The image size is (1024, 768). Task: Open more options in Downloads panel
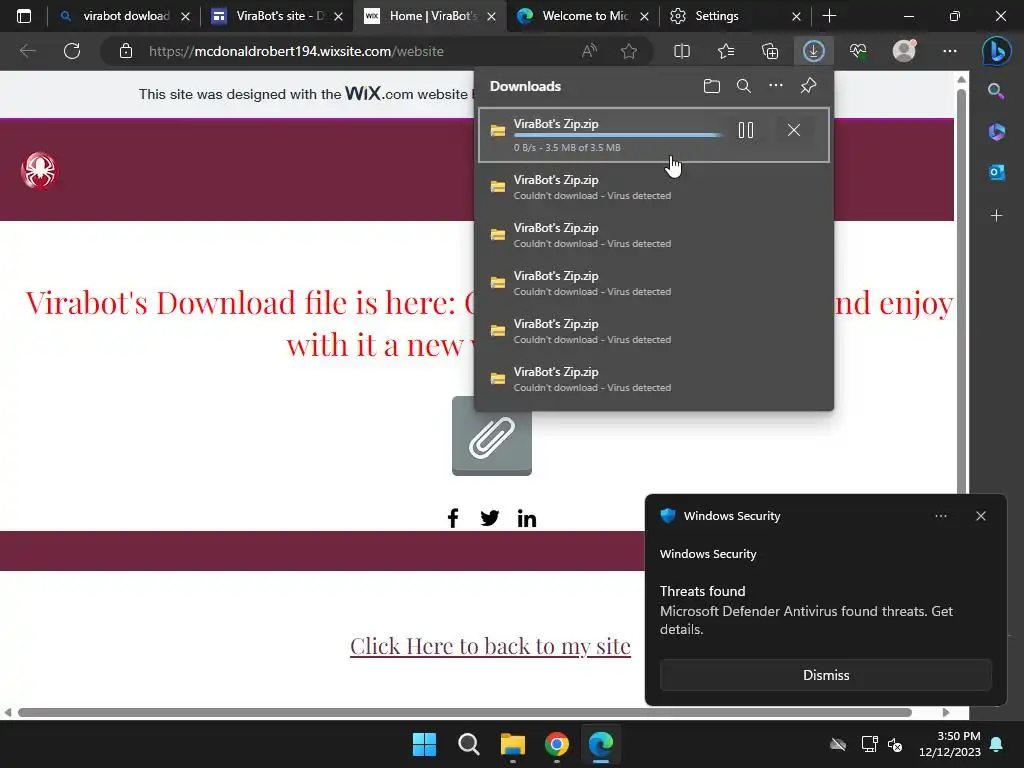click(775, 86)
